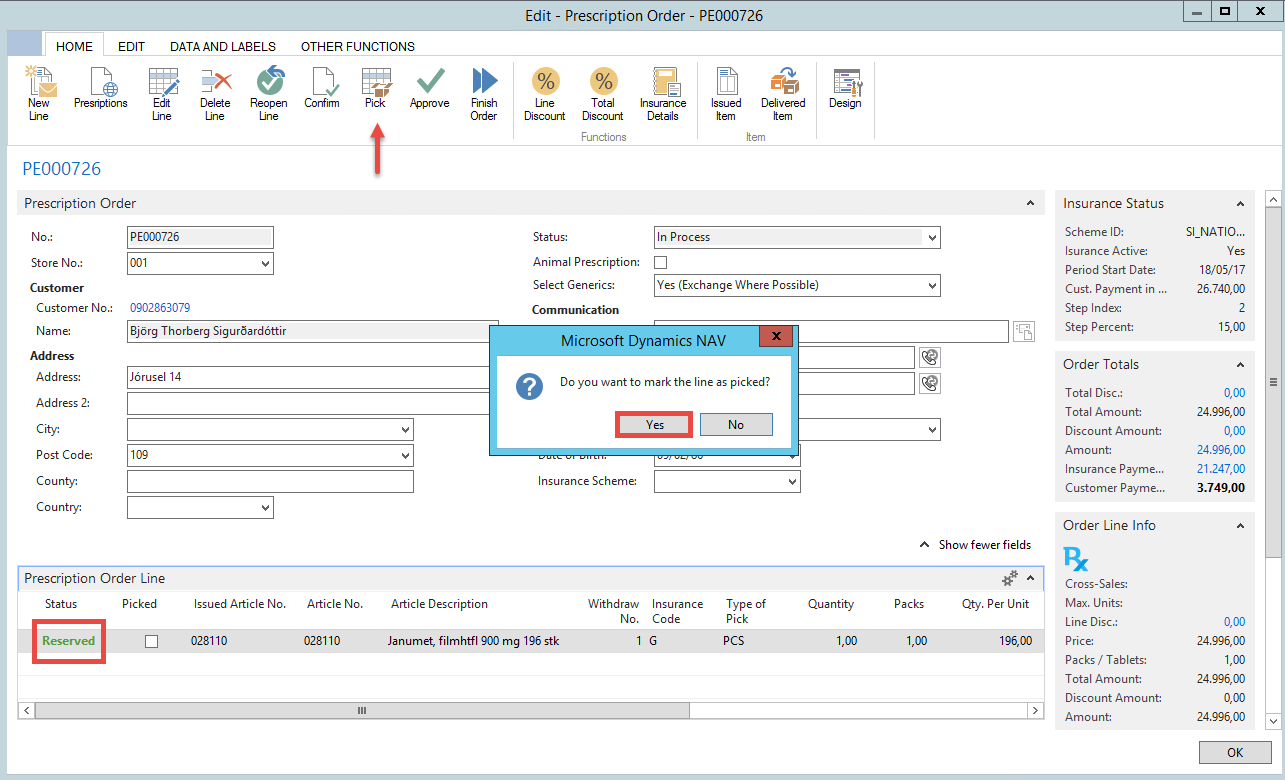This screenshot has height=780, width=1285.
Task: Click No in the confirmation dialog
Action: click(736, 425)
